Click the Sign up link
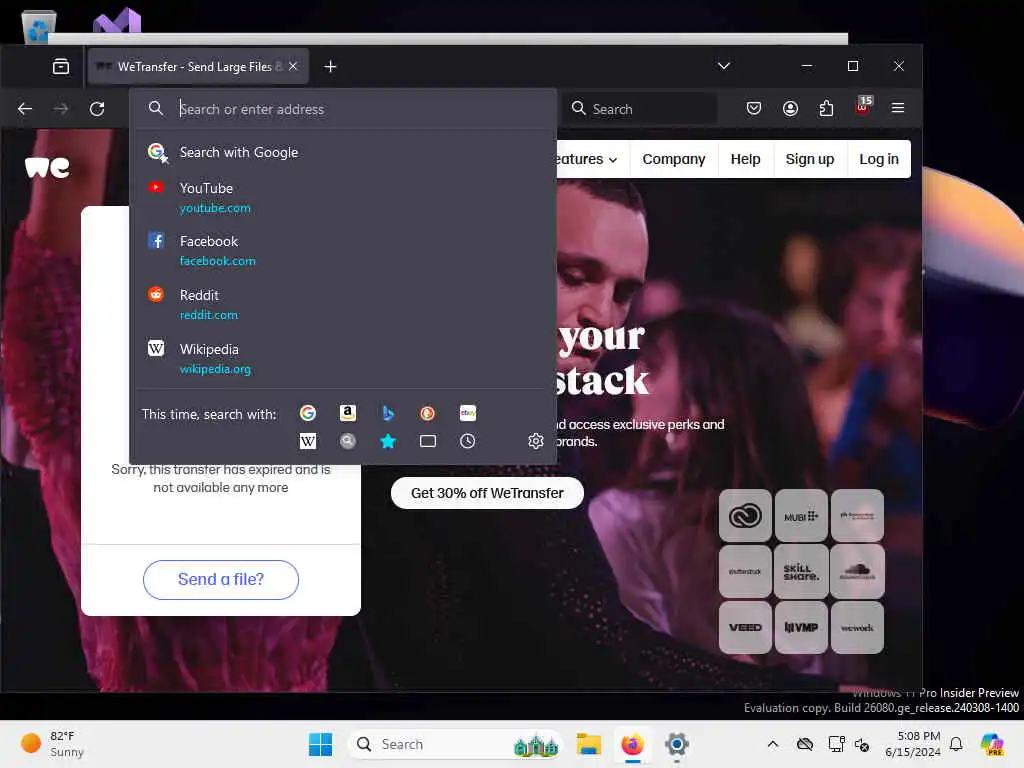This screenshot has height=768, width=1024. click(x=810, y=159)
